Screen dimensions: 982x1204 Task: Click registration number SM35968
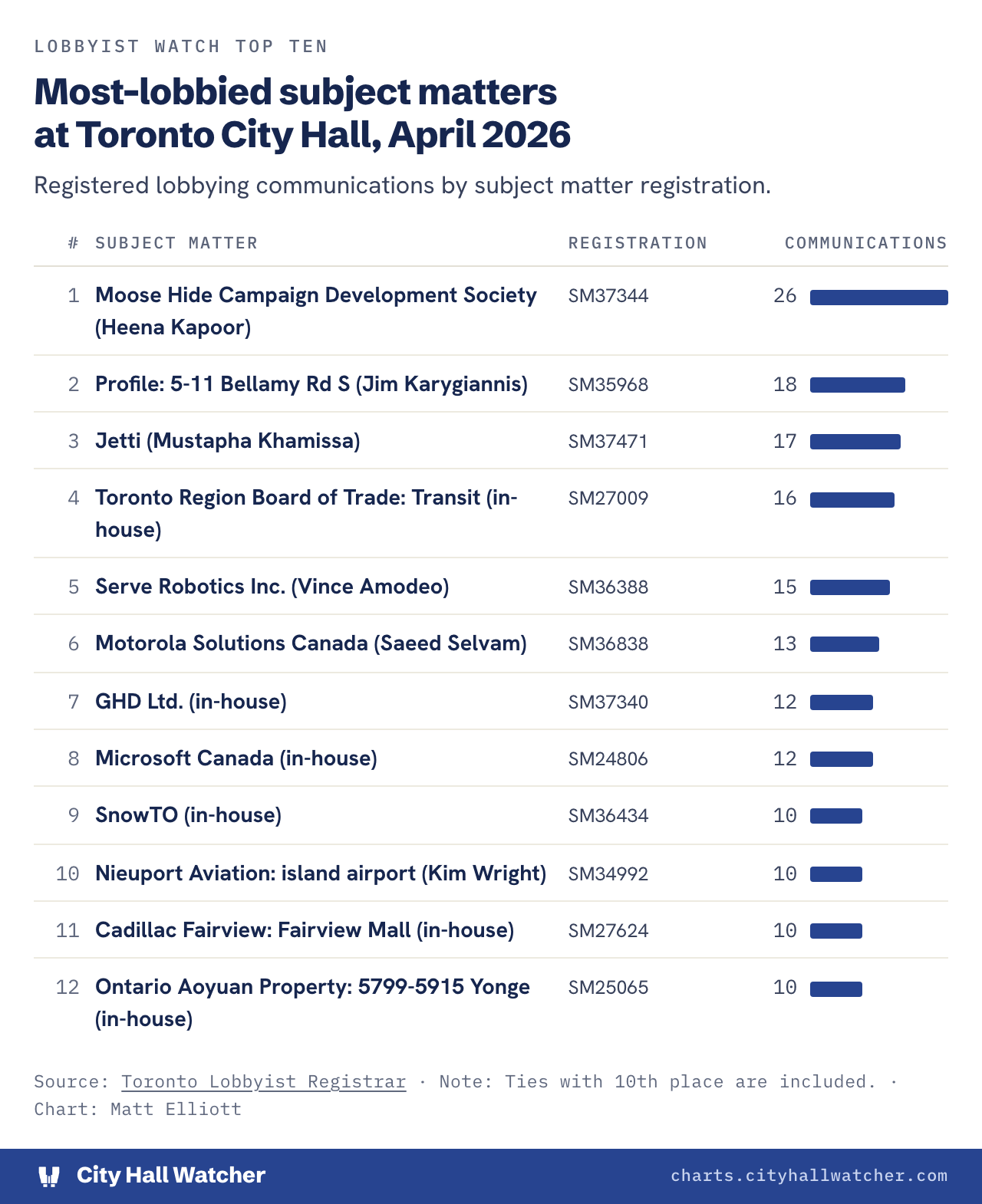(x=608, y=384)
